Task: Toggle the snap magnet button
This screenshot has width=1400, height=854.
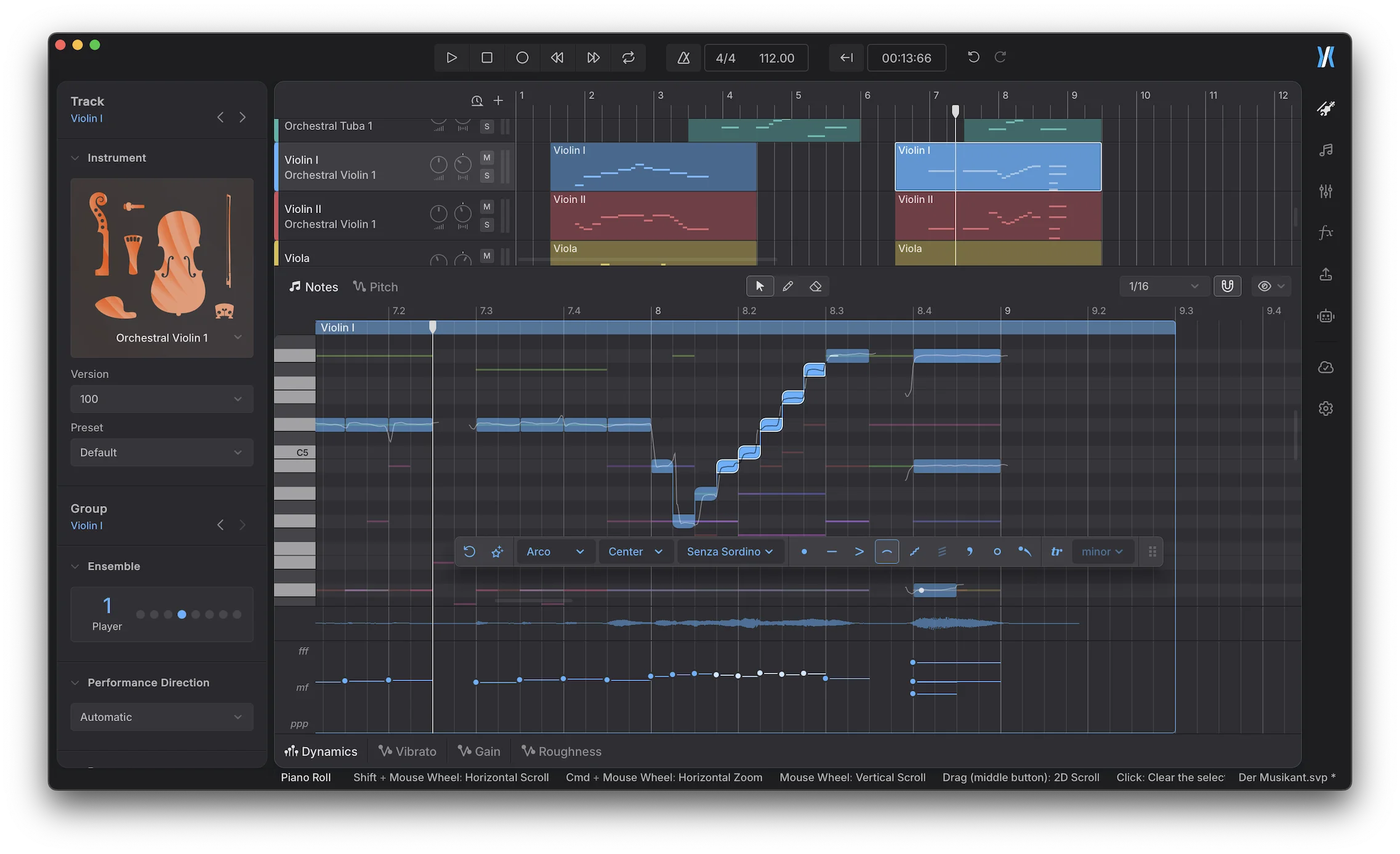Action: tap(1227, 286)
